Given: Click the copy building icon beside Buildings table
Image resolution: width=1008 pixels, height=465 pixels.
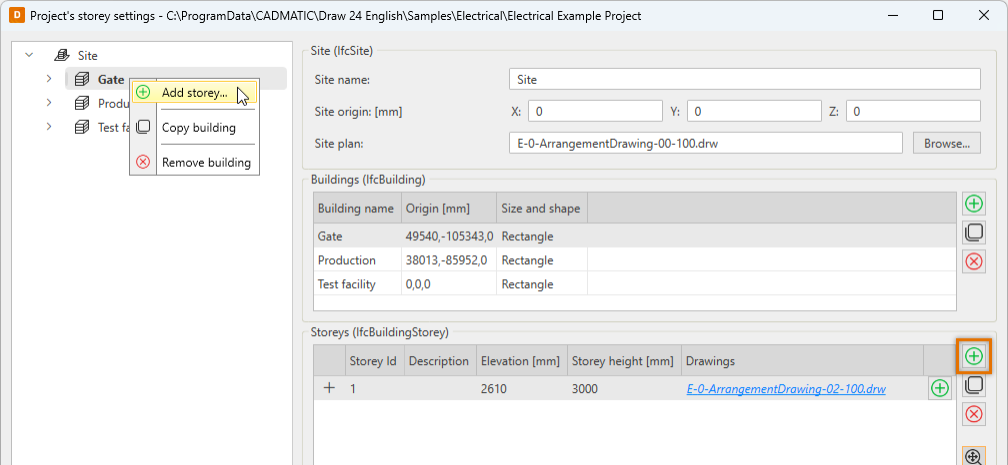Looking at the screenshot, I should pos(973,233).
